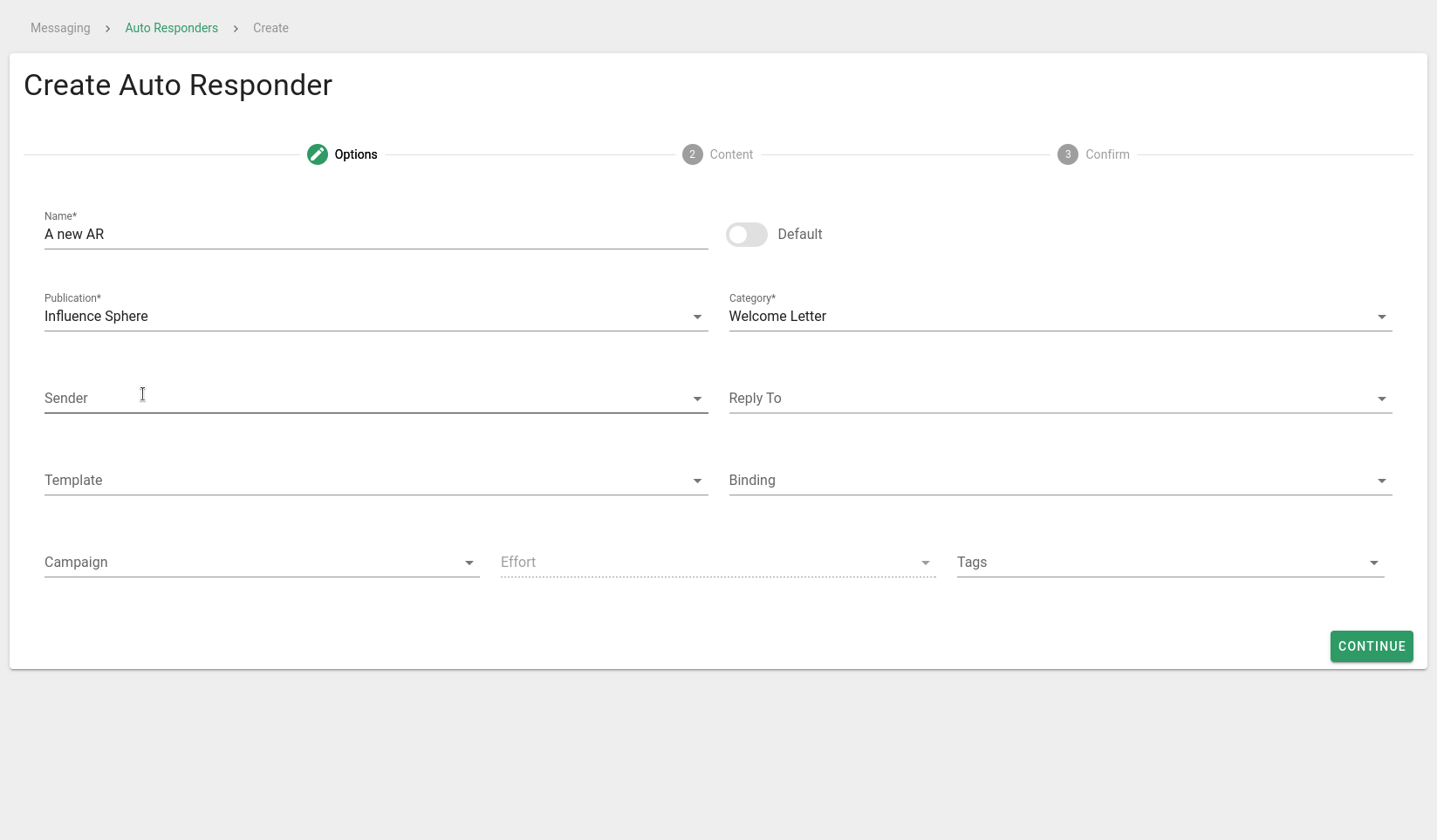
Task: Click the Name input field
Action: click(x=376, y=234)
